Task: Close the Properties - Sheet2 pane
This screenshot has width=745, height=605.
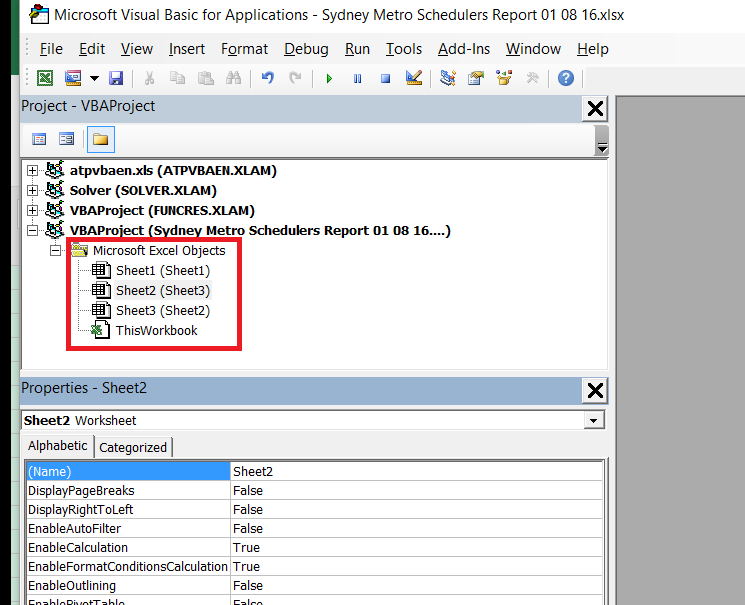Action: point(595,391)
